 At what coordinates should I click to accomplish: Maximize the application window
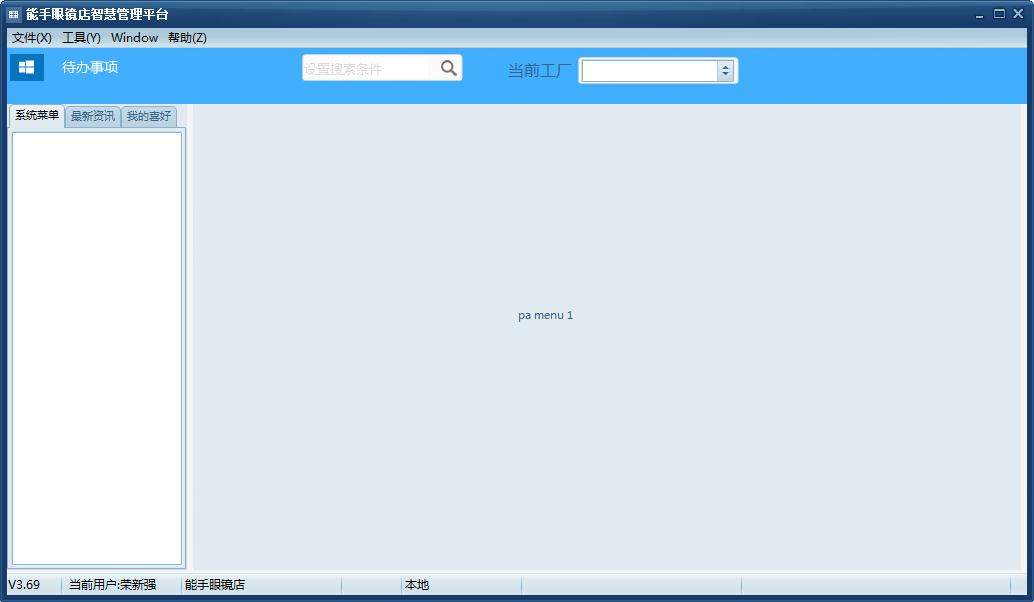[x=999, y=14]
